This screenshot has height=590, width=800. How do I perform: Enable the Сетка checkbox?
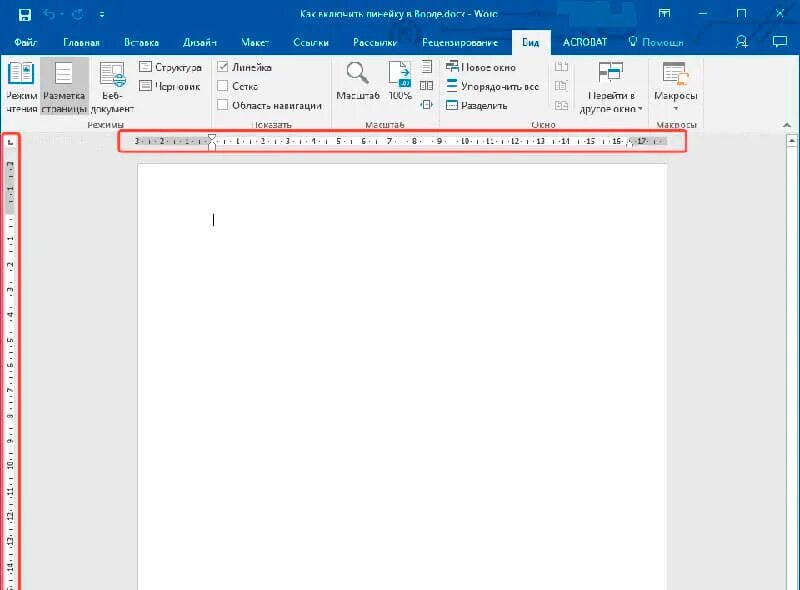pyautogui.click(x=222, y=86)
